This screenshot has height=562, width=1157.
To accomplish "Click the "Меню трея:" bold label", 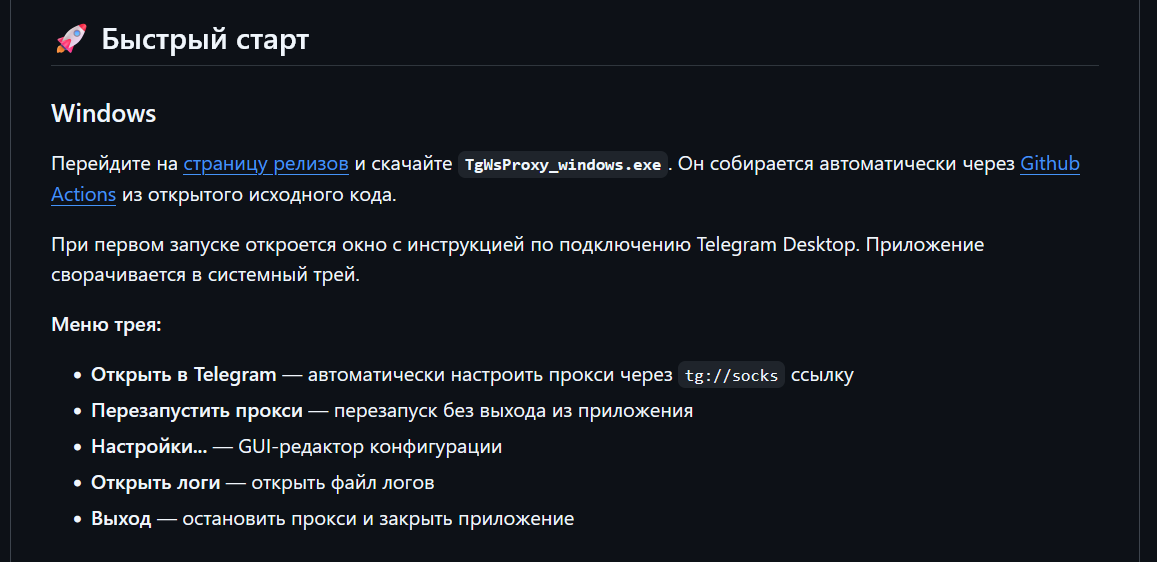I will 106,325.
